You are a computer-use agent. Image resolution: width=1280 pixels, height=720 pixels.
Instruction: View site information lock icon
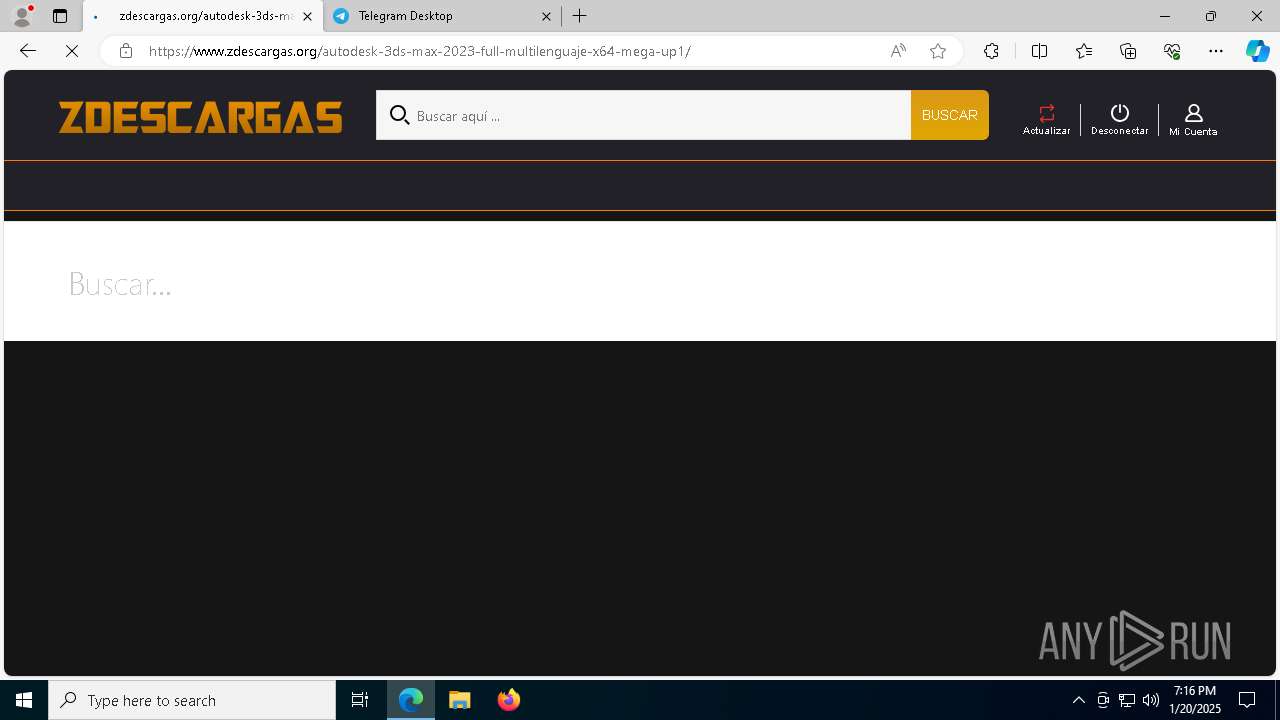pyautogui.click(x=125, y=51)
